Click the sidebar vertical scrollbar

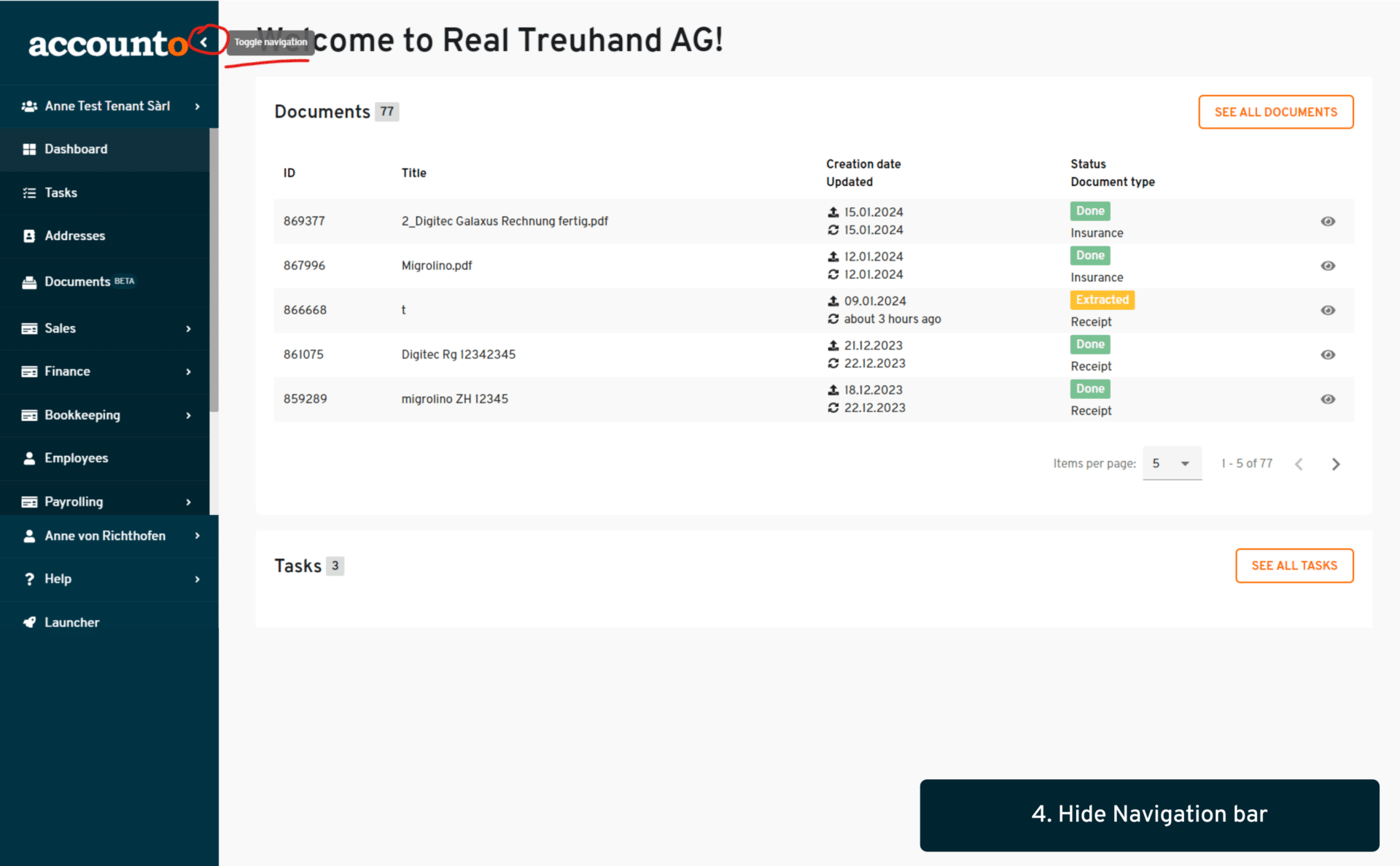pos(214,270)
